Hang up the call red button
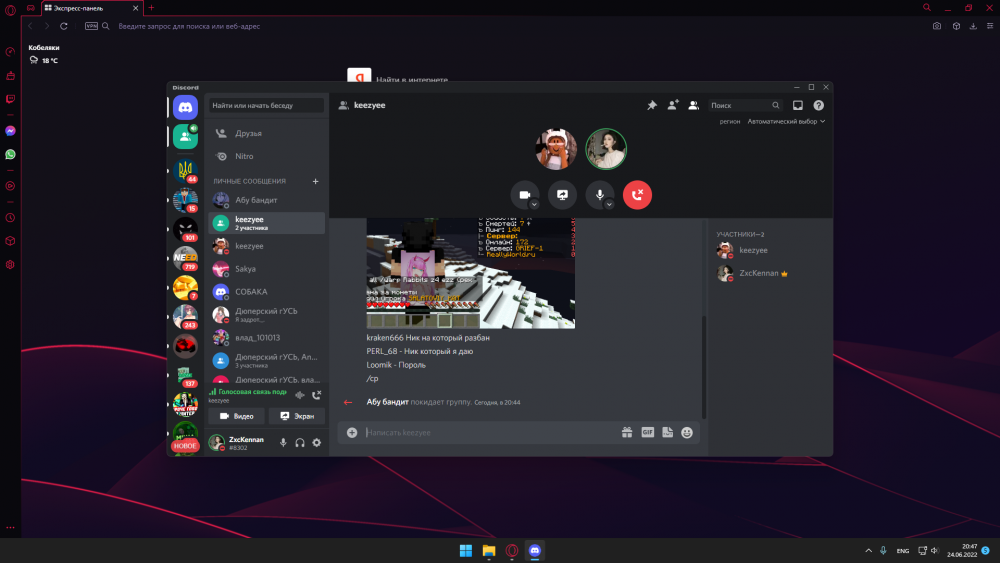 pyautogui.click(x=637, y=194)
